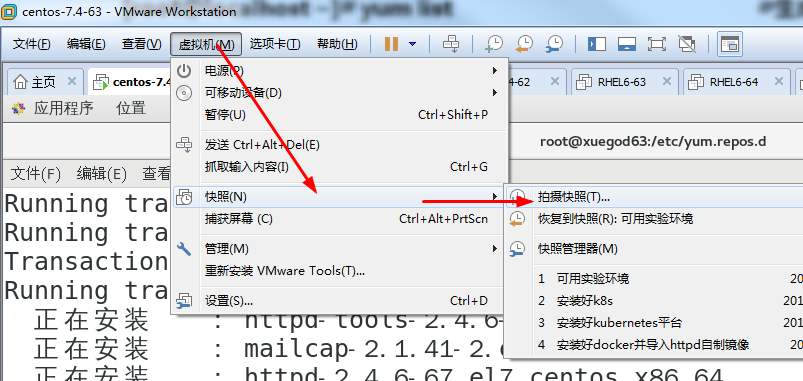Choose 恢复到快照(R): 可用实验环境

(654, 219)
